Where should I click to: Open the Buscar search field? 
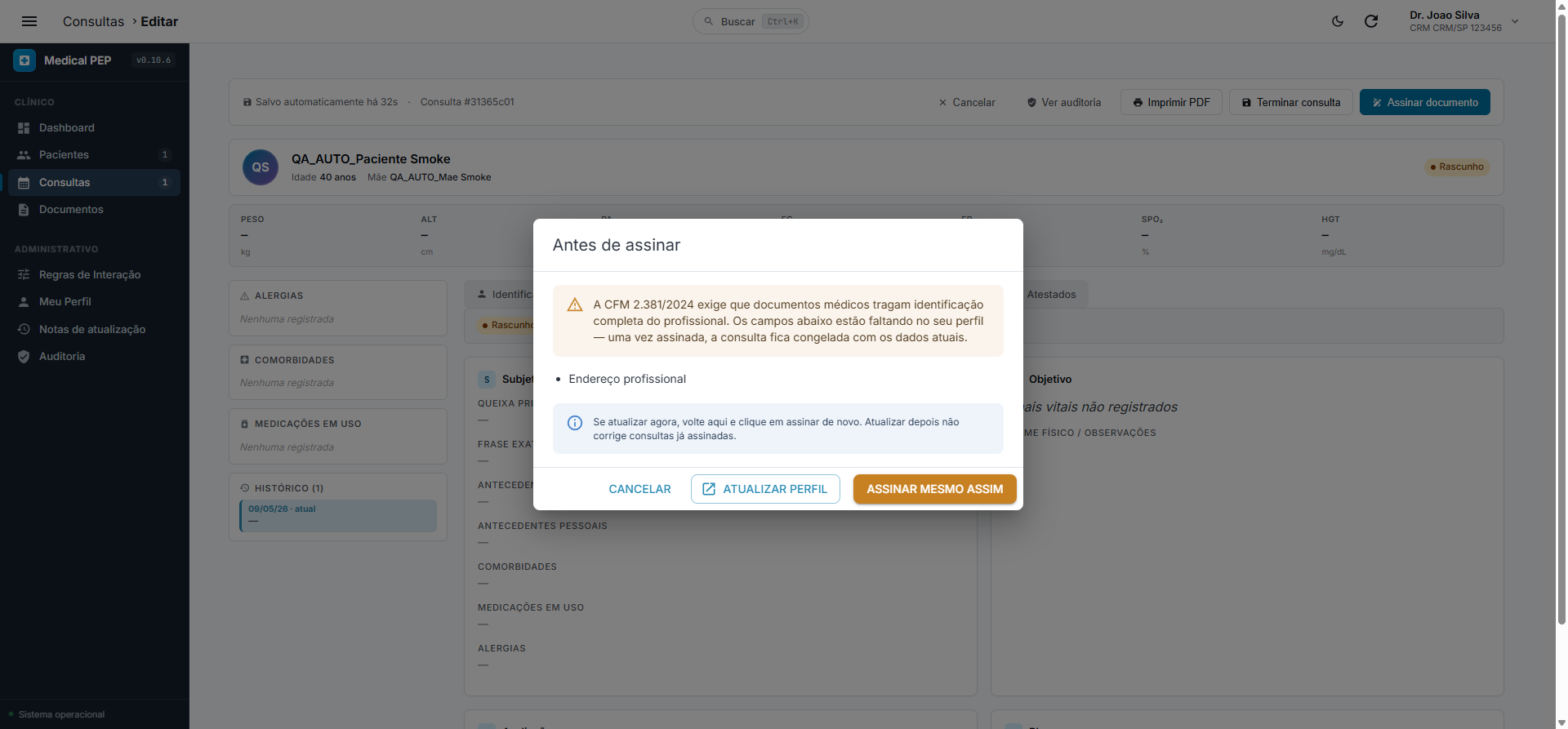point(751,21)
